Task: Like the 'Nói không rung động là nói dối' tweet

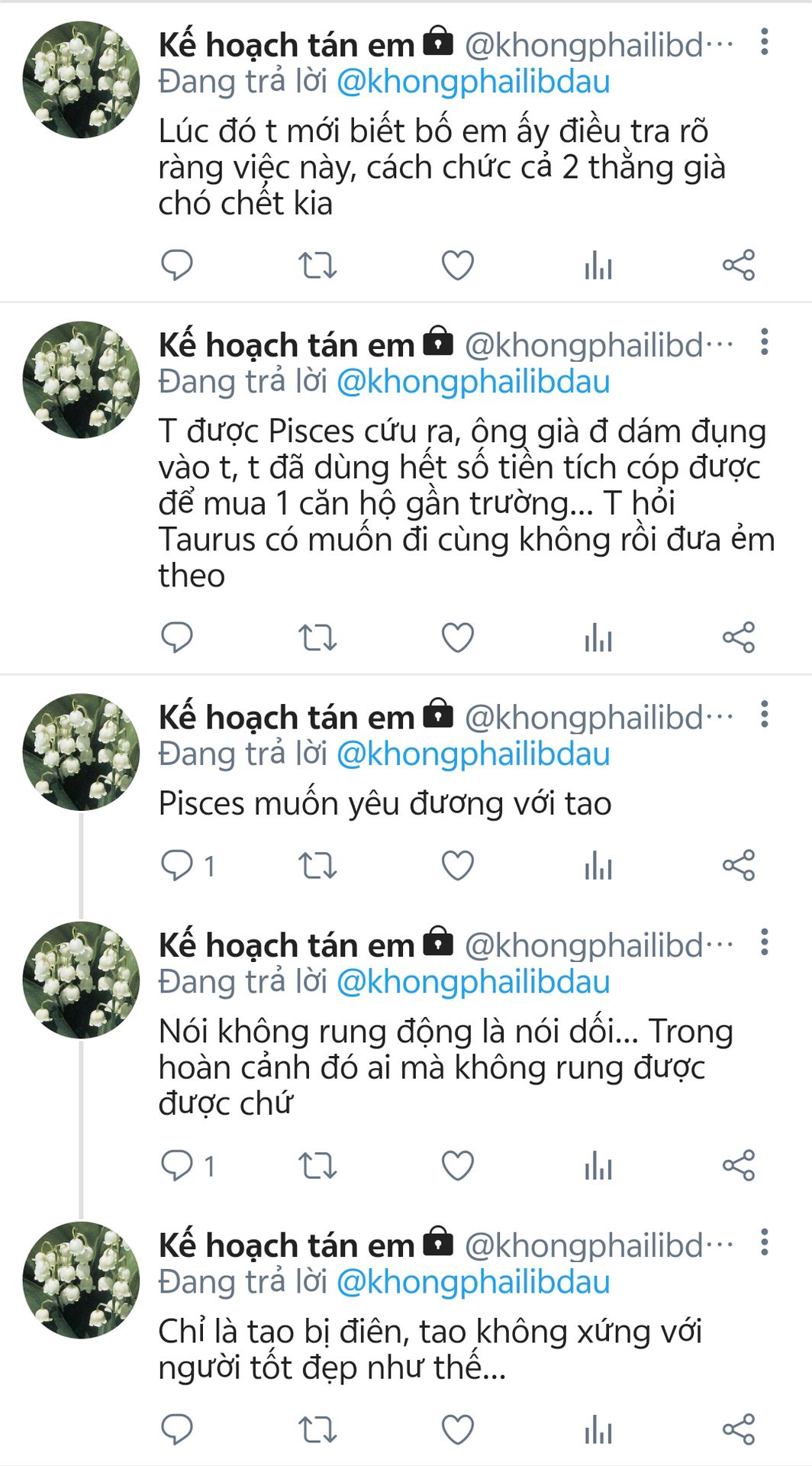Action: 458,1166
